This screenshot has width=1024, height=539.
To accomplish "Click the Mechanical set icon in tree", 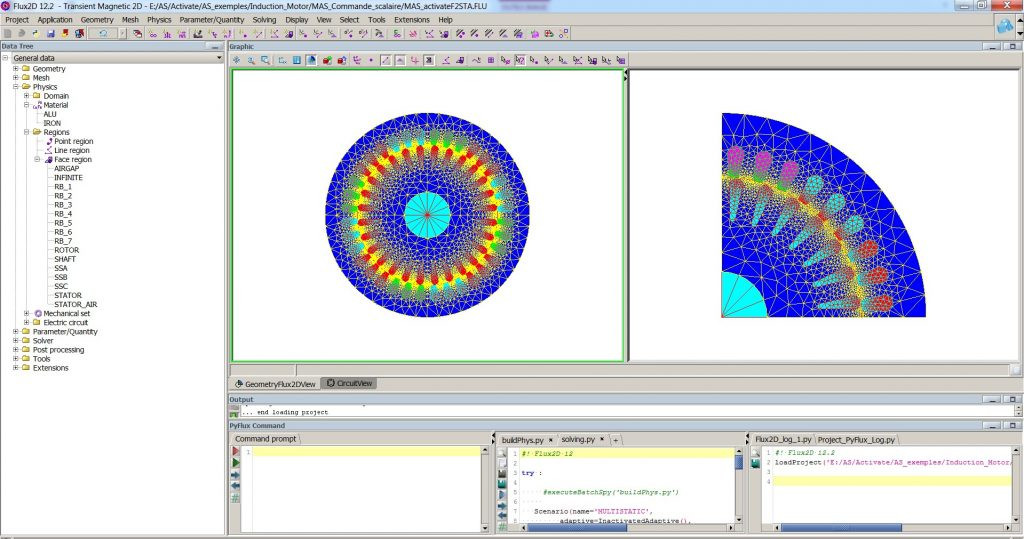I will 38,313.
